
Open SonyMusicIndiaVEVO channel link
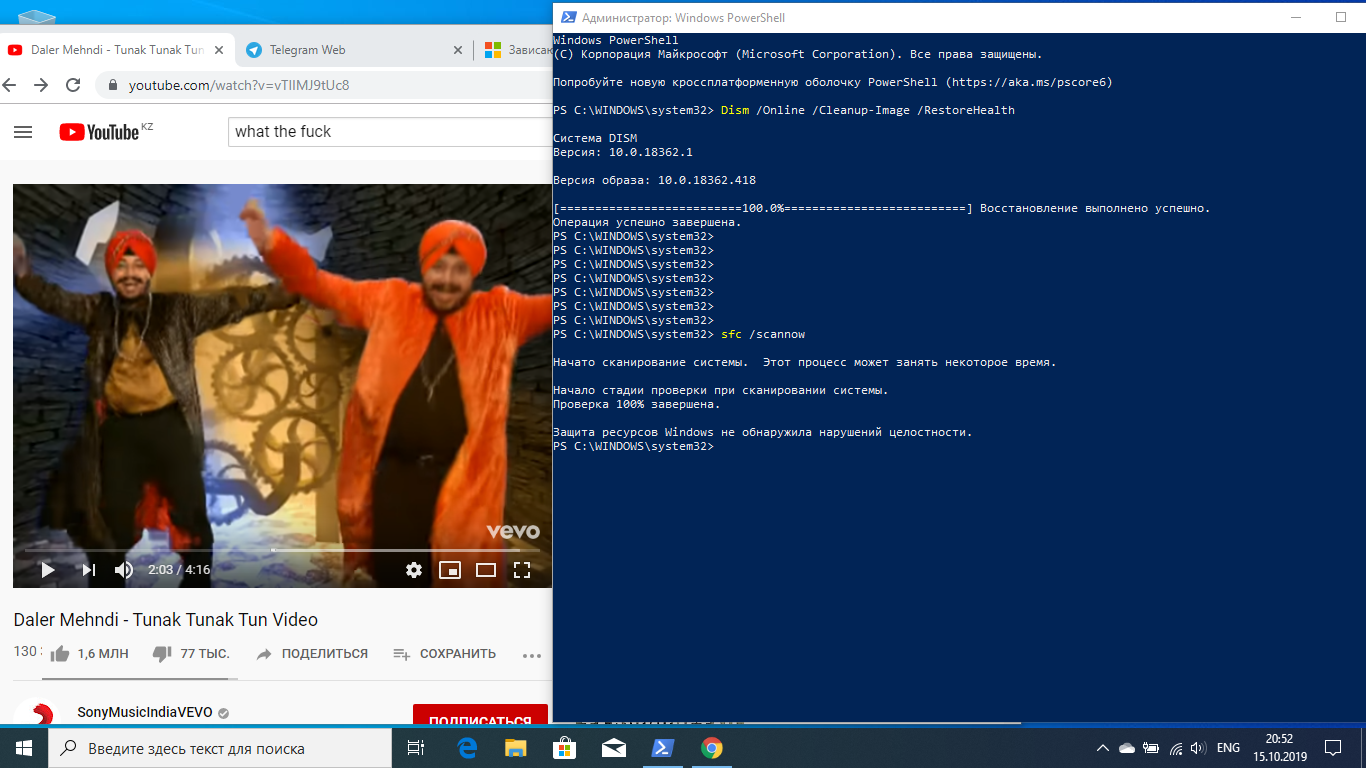click(x=145, y=713)
